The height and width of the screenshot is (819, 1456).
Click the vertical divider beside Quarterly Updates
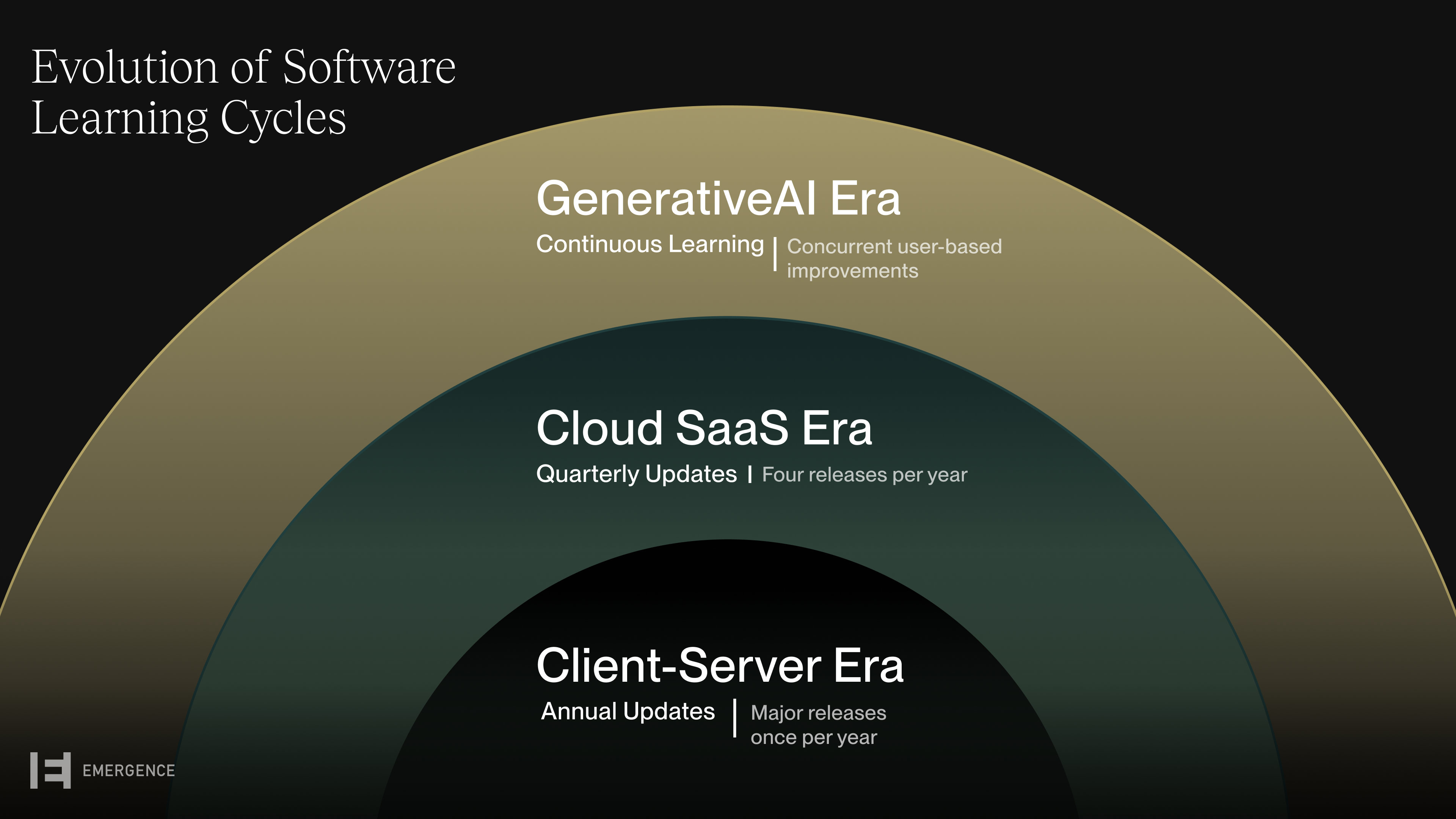click(x=750, y=474)
